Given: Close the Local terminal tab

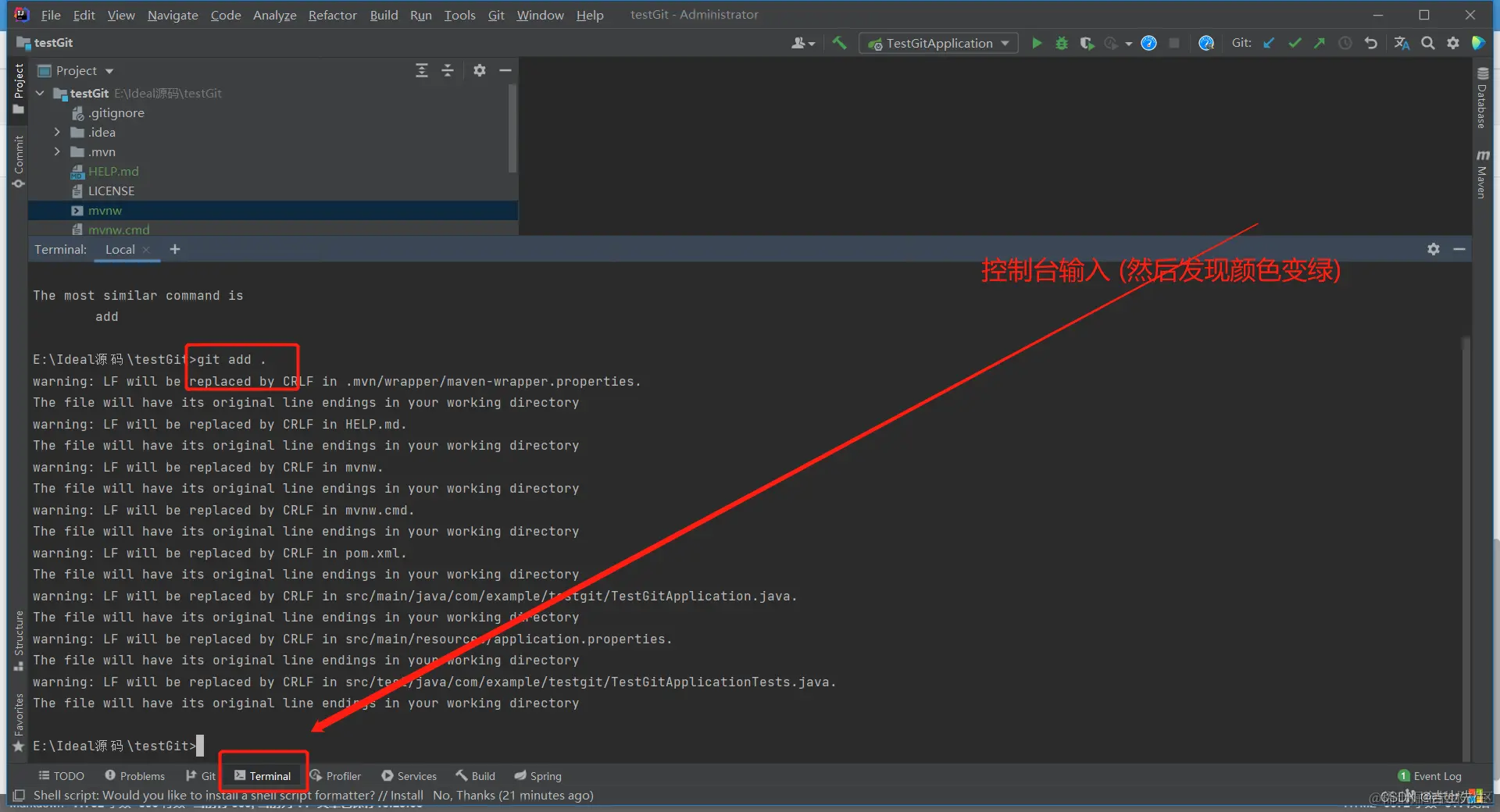Looking at the screenshot, I should 146,250.
